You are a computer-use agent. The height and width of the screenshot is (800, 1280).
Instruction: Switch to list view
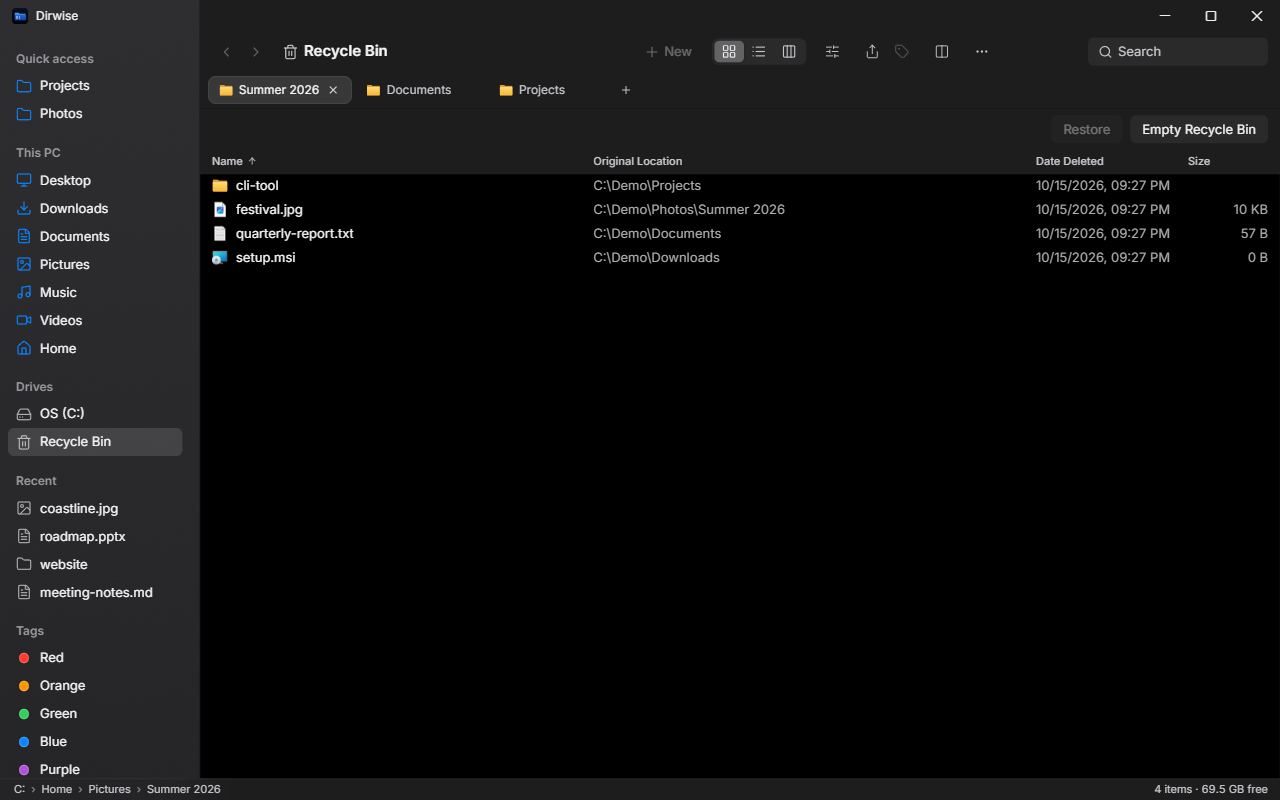[759, 52]
